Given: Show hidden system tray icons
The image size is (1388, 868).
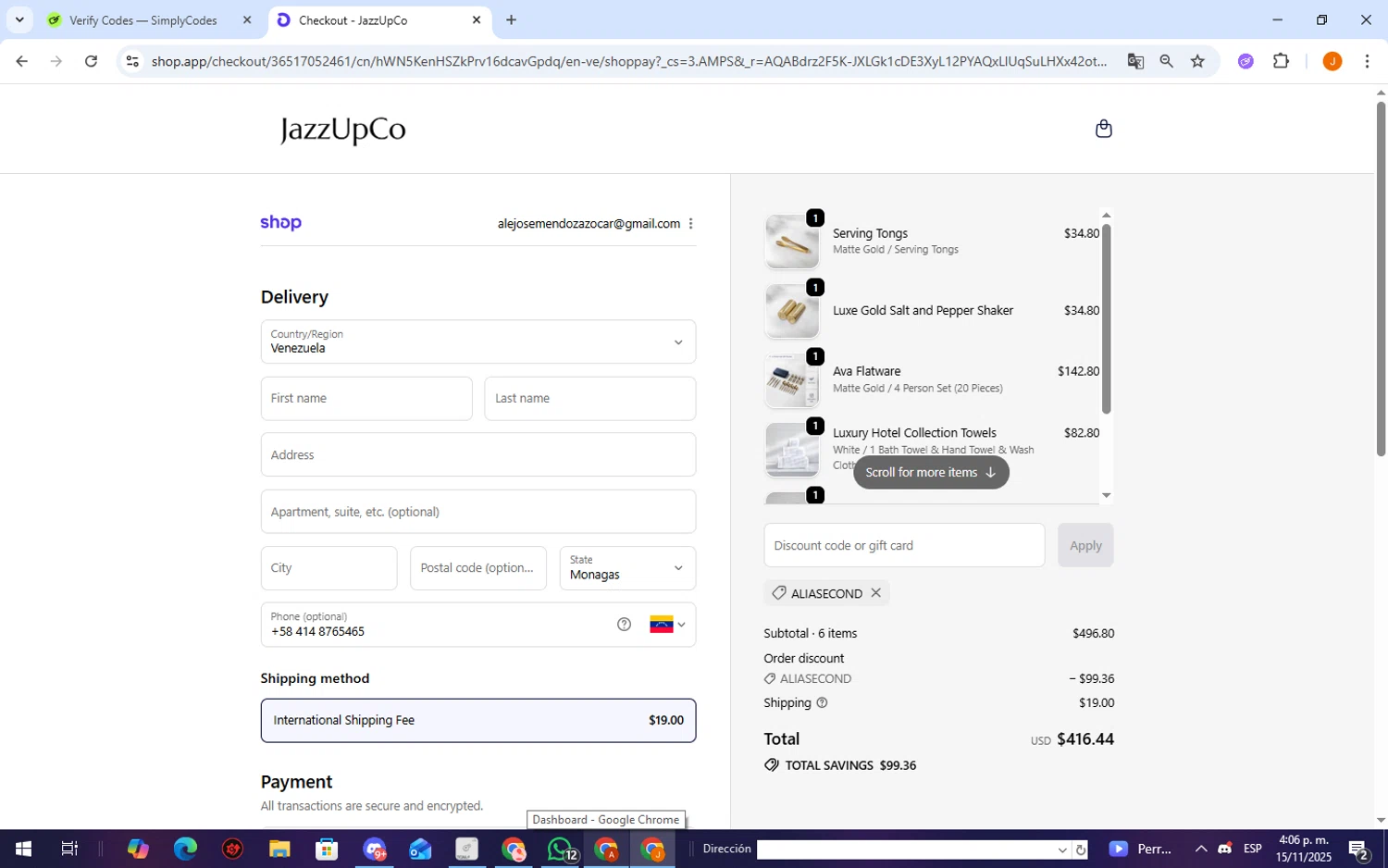Looking at the screenshot, I should point(1200,849).
